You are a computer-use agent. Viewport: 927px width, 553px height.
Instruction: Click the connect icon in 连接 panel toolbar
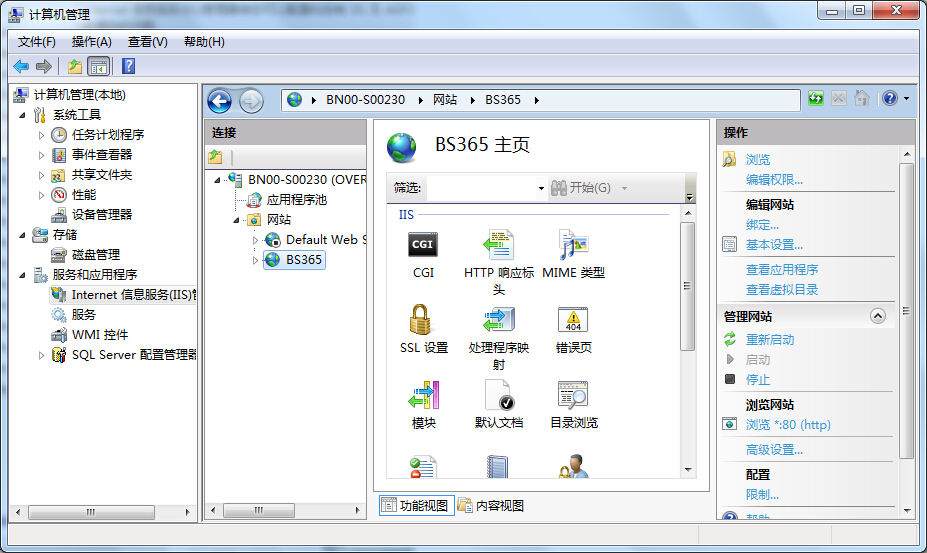click(215, 157)
